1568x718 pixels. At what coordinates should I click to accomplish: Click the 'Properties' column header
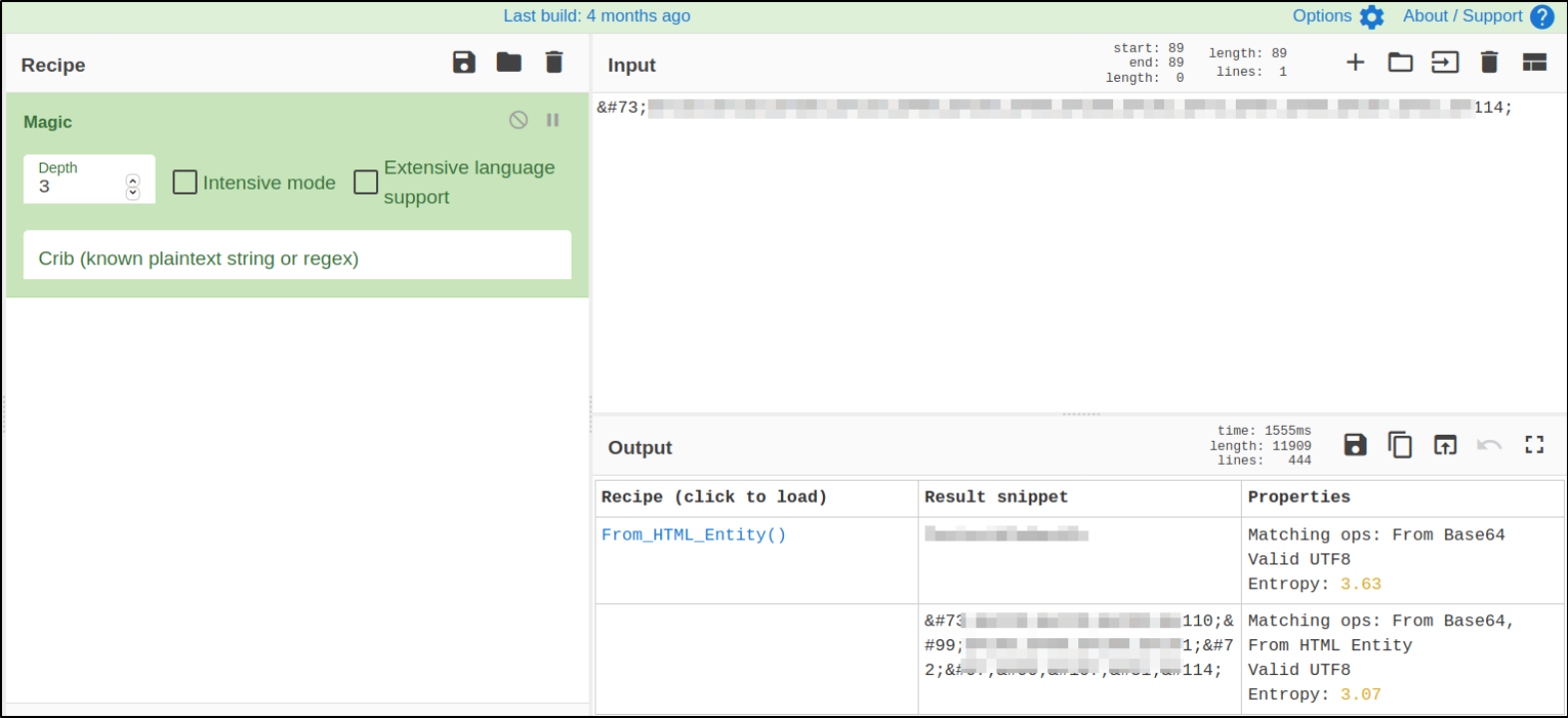(1299, 497)
